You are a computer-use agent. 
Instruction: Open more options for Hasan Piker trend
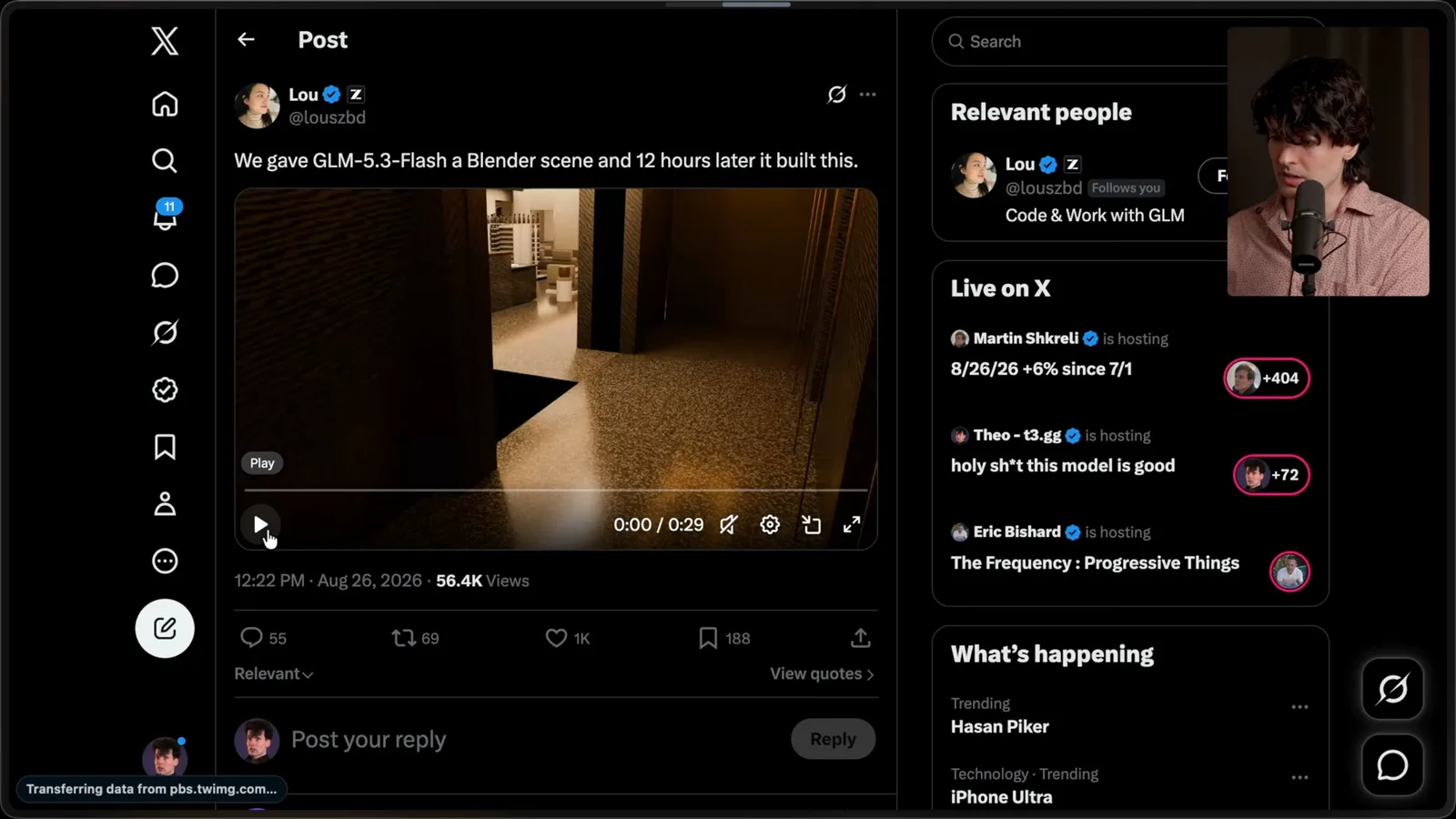(x=1299, y=706)
